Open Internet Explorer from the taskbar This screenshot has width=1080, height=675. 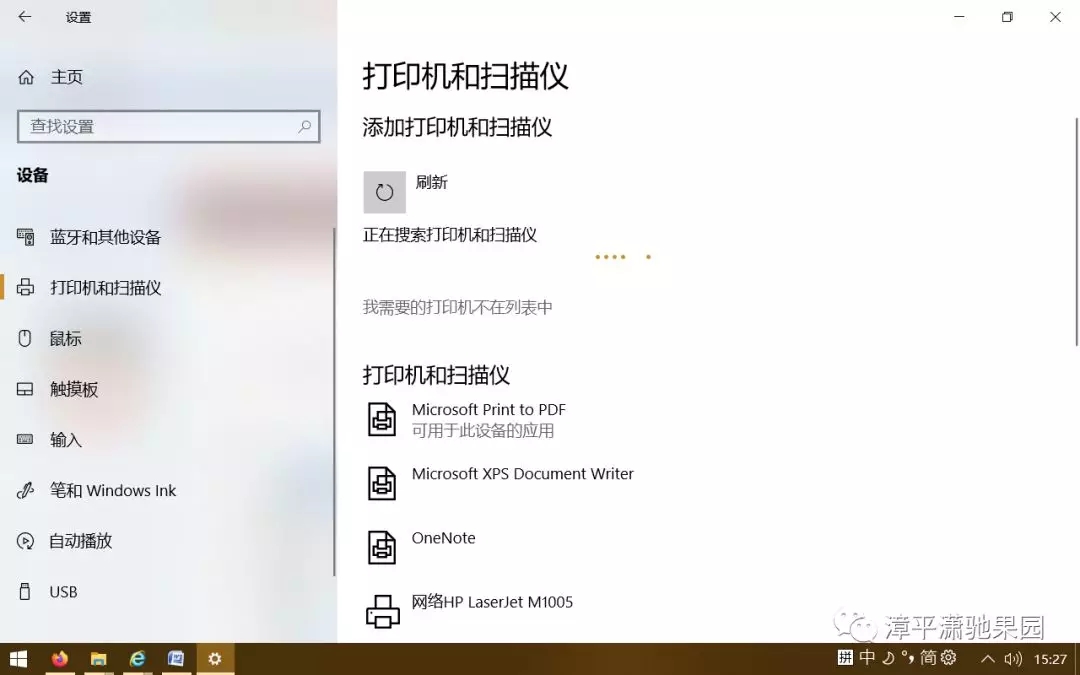[x=137, y=659]
